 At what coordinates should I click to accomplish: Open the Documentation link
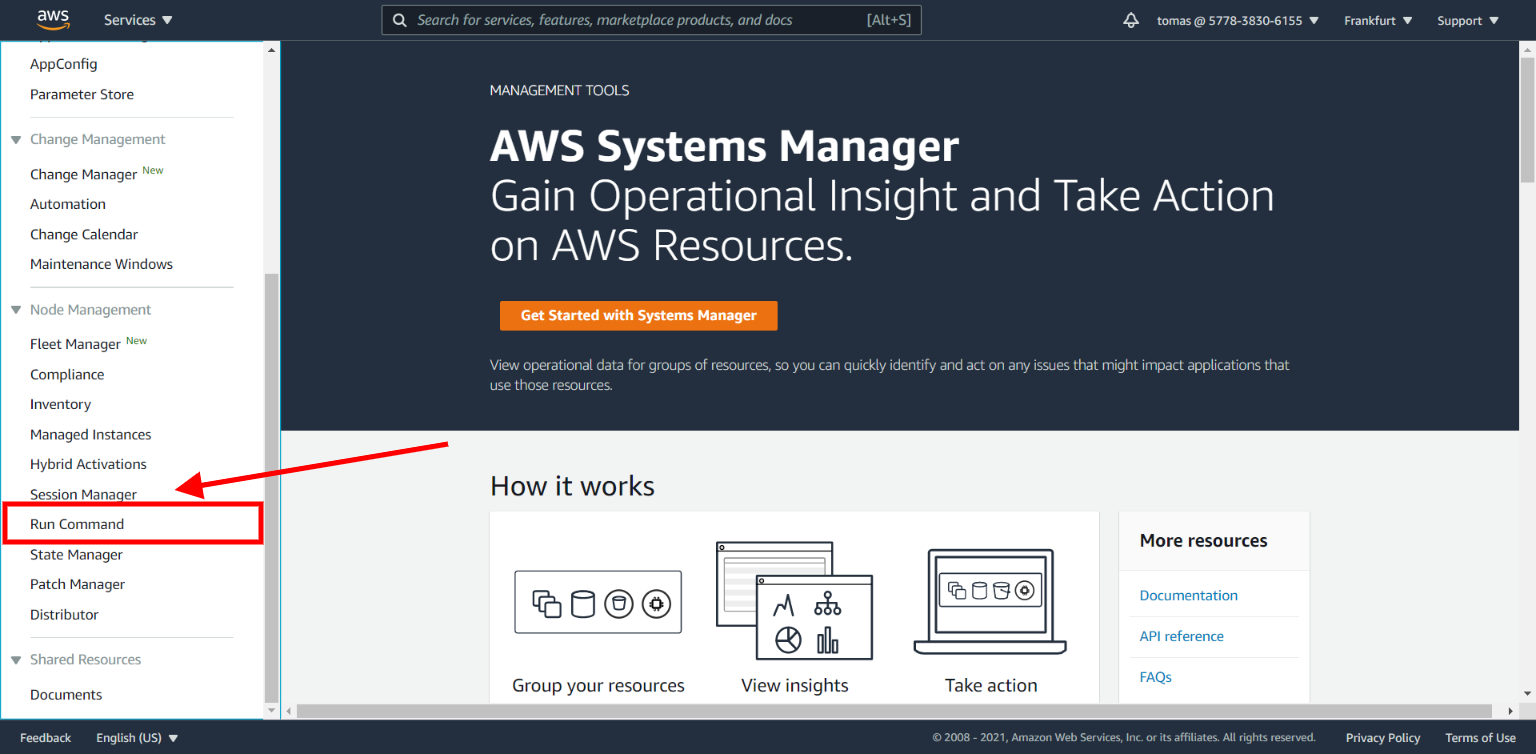point(1188,594)
